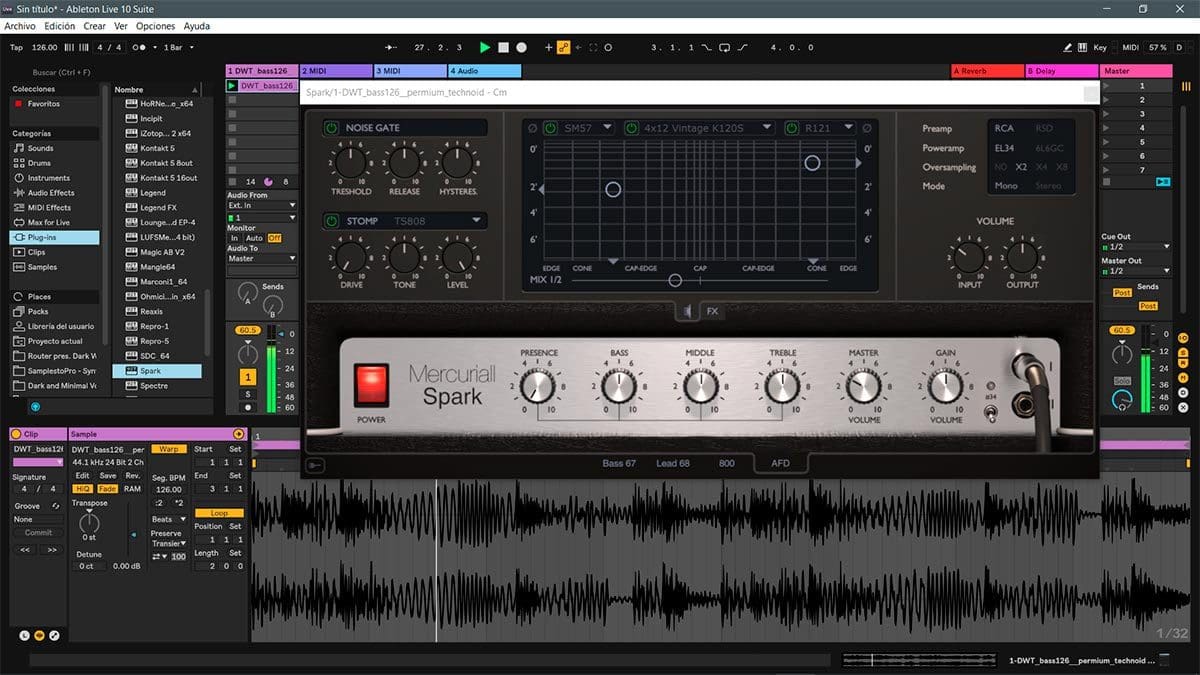Click the Tap tempo button
The height and width of the screenshot is (675, 1200).
tap(16, 47)
